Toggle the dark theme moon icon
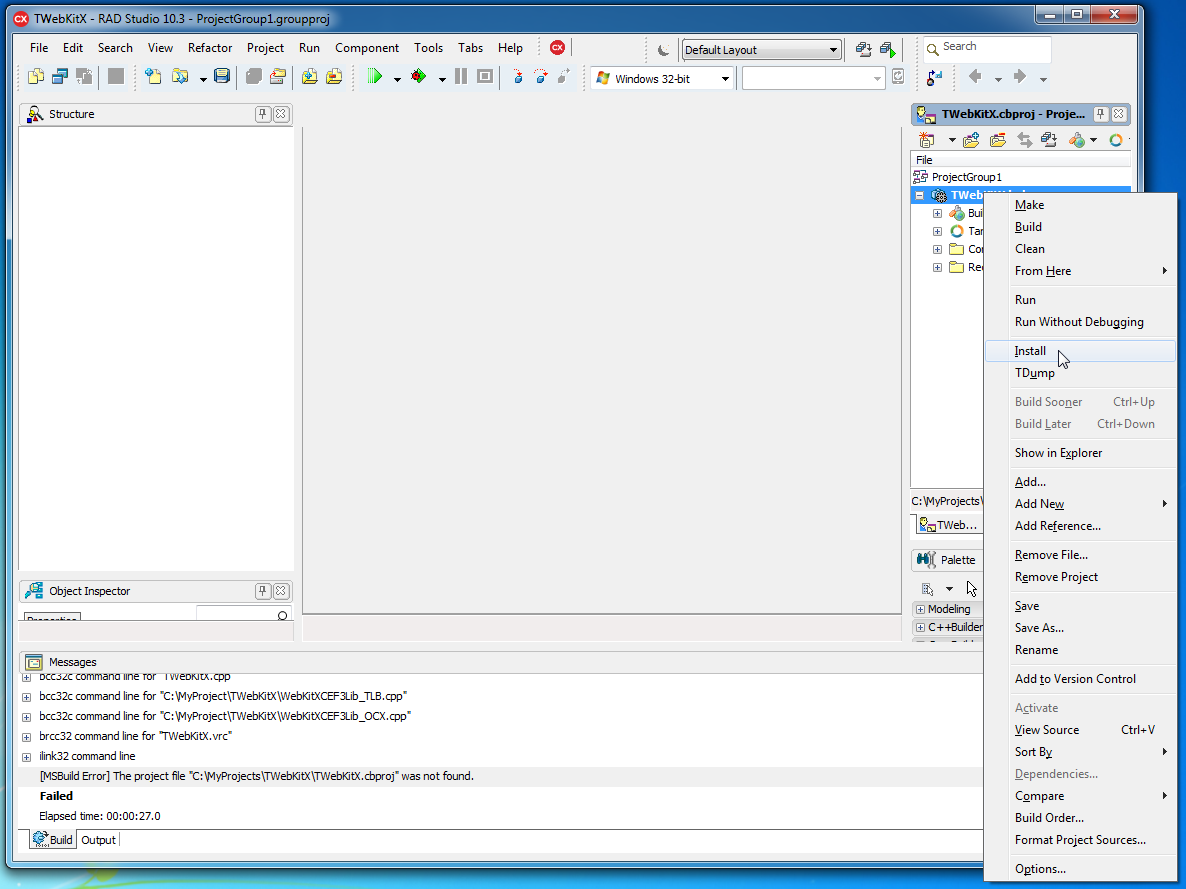1186x889 pixels. (x=663, y=50)
